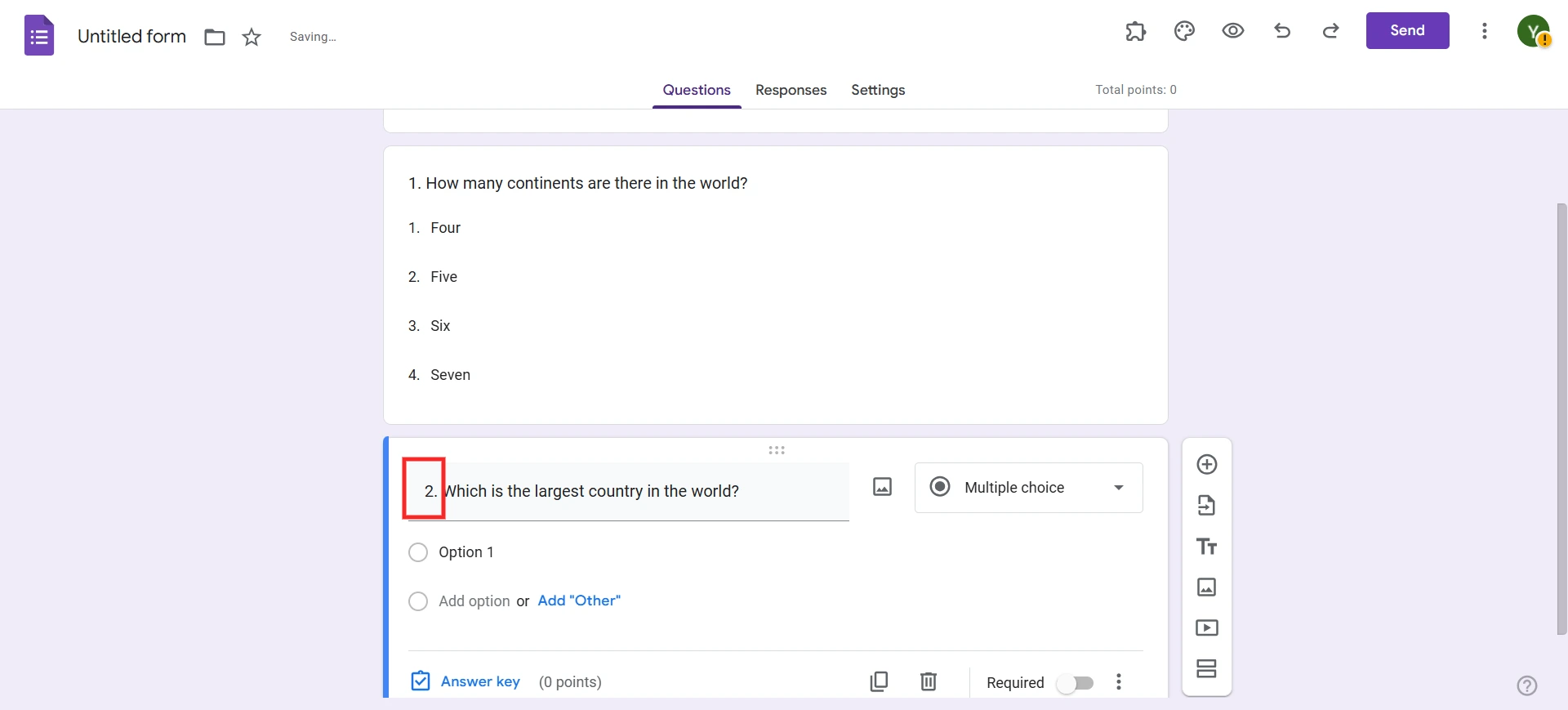Viewport: 1568px width, 710px height.
Task: Click the Add option radio circle
Action: click(x=418, y=601)
